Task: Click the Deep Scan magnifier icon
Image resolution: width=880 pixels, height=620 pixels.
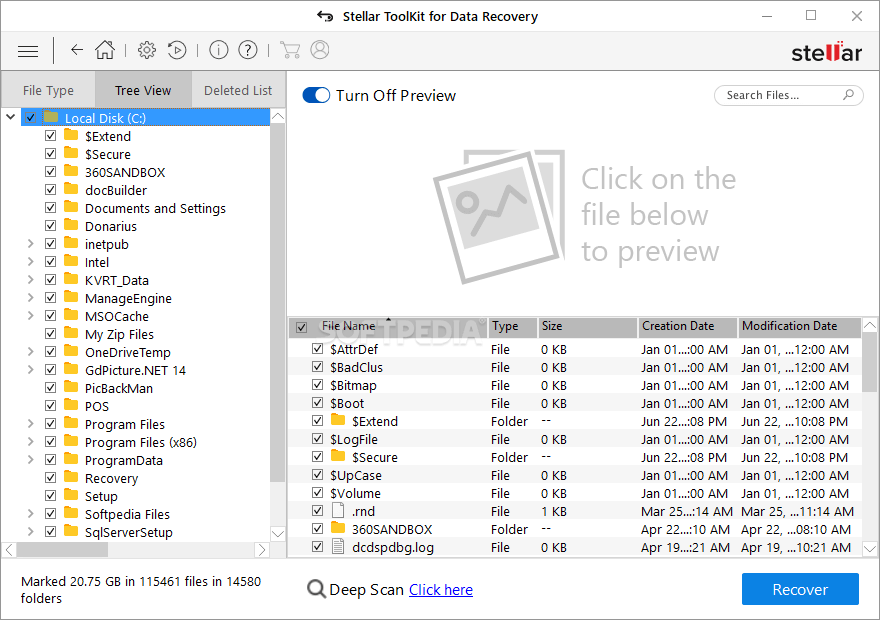Action: pyautogui.click(x=317, y=589)
